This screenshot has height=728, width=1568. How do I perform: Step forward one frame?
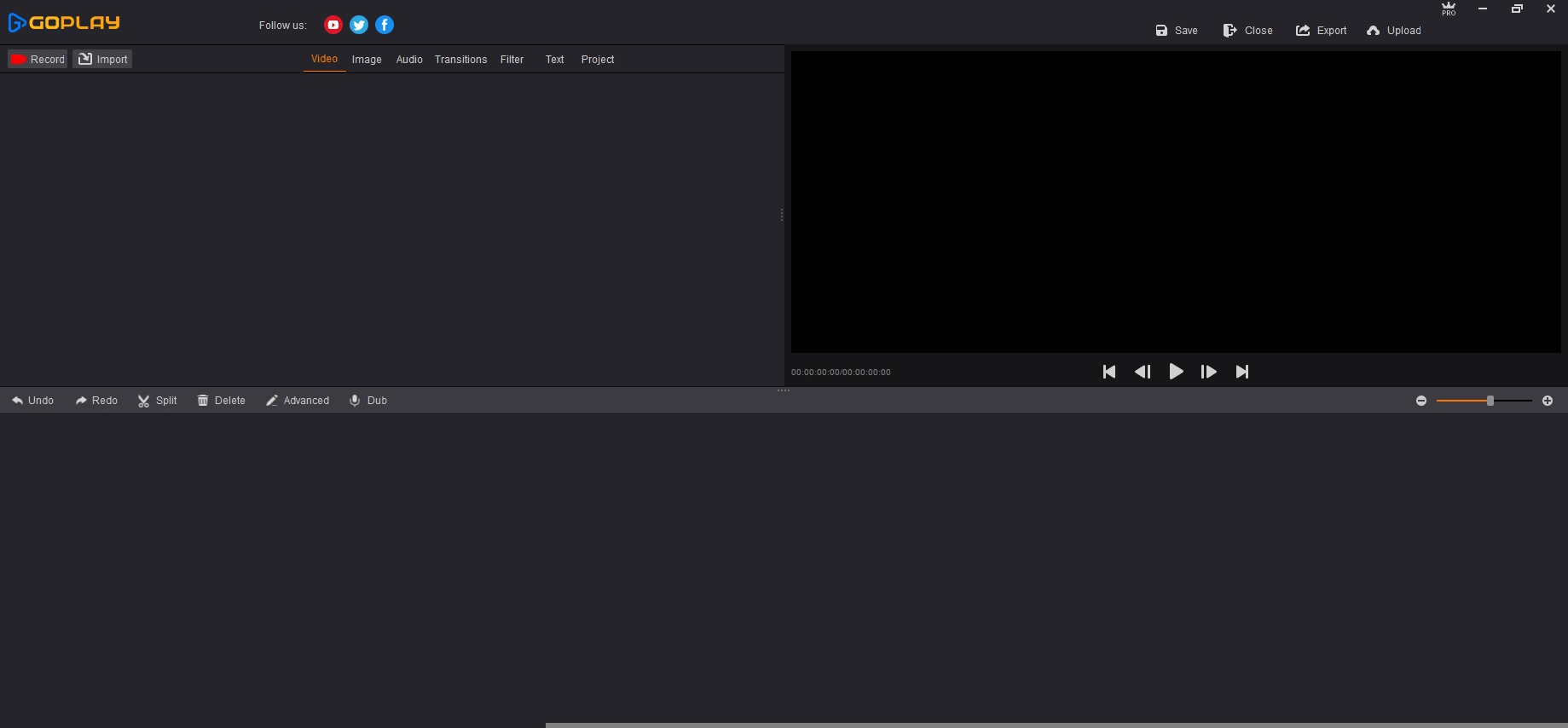pyautogui.click(x=1208, y=372)
